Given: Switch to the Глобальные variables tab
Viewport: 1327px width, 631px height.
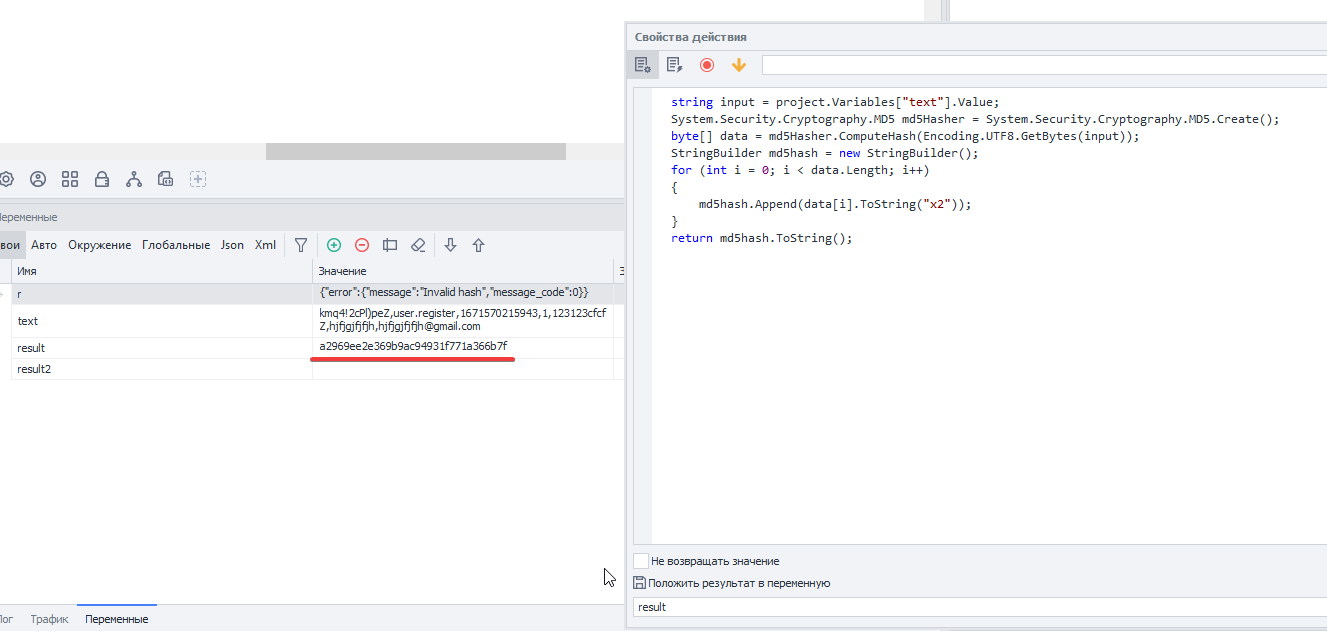Looking at the screenshot, I should pyautogui.click(x=176, y=245).
